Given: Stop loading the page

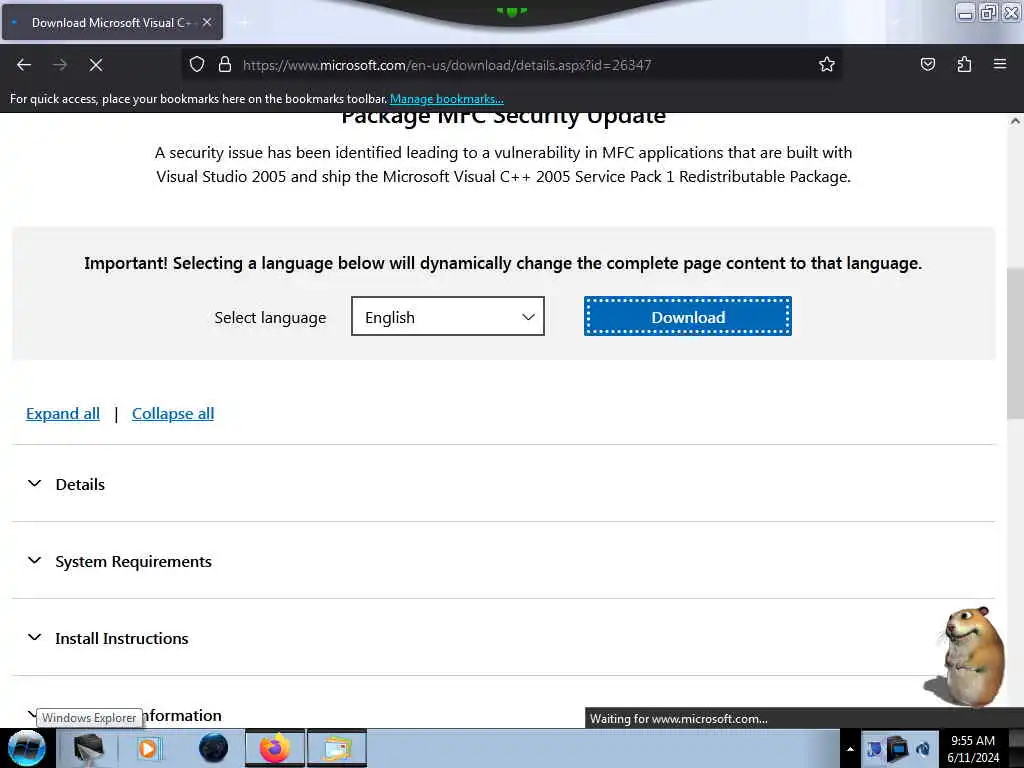Looking at the screenshot, I should tap(96, 65).
